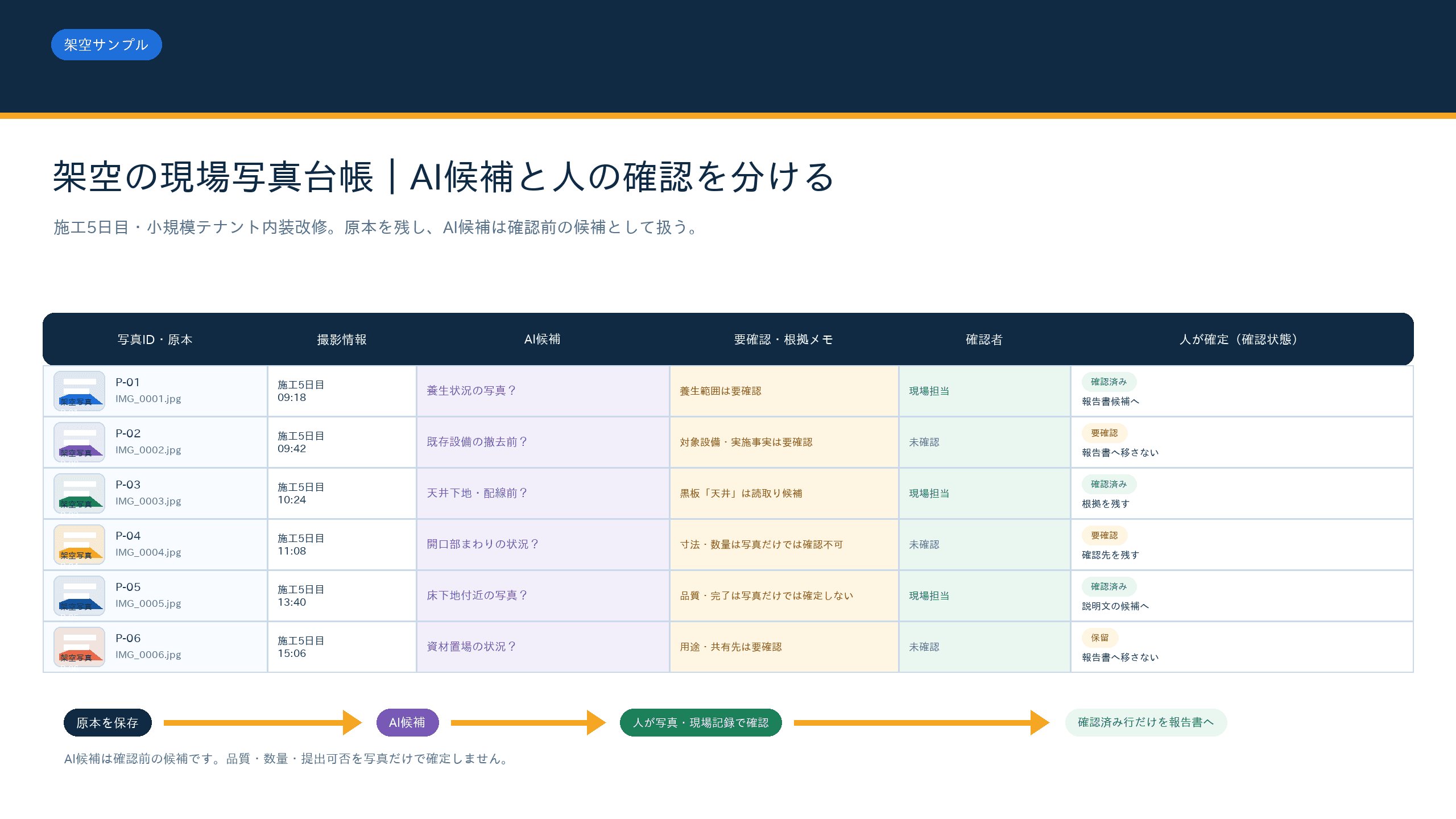
Task: Open the P-05 photo thumbnail
Action: (x=79, y=595)
